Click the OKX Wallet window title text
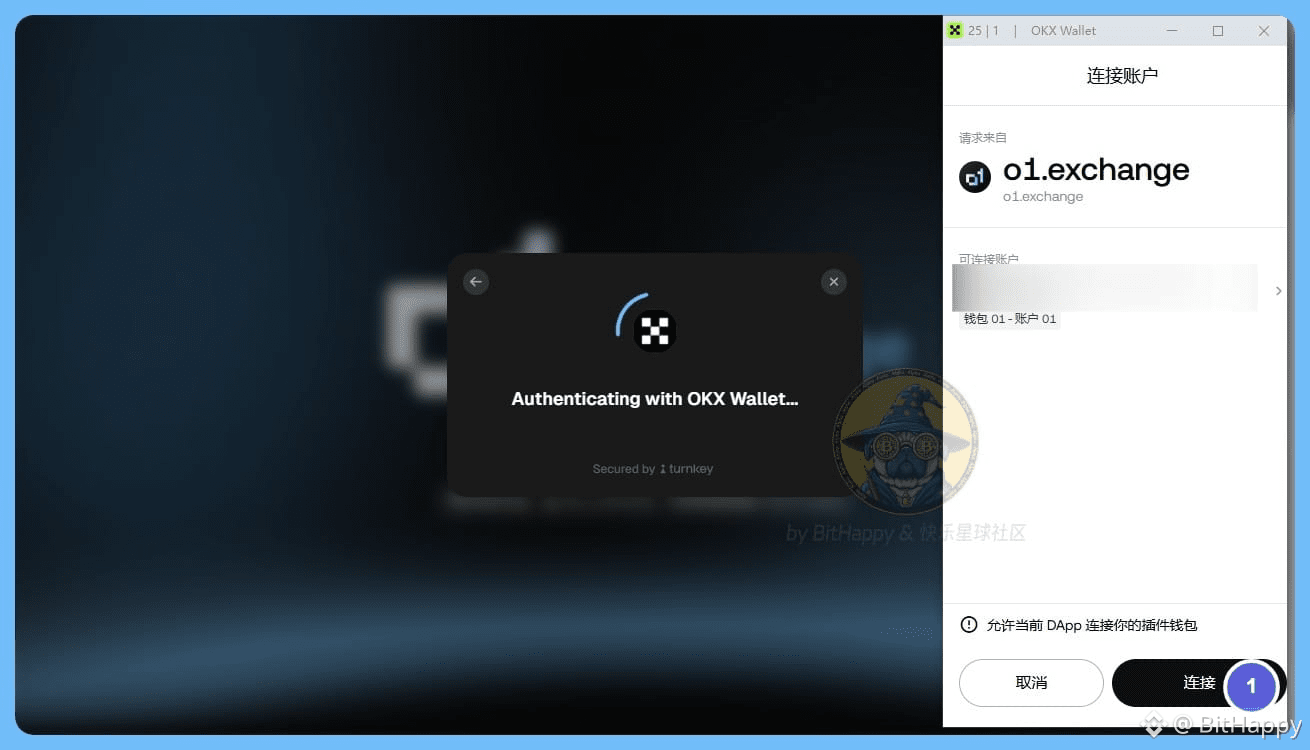This screenshot has width=1310, height=750. (x=1063, y=31)
